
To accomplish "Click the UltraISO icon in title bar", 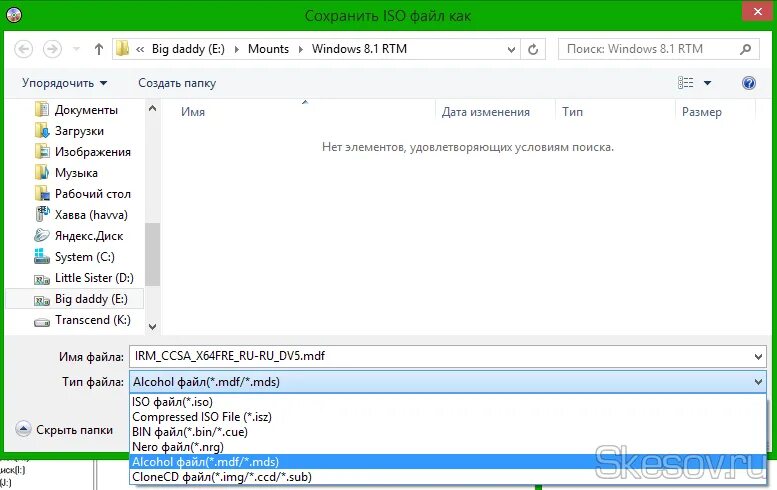I will pos(14,15).
